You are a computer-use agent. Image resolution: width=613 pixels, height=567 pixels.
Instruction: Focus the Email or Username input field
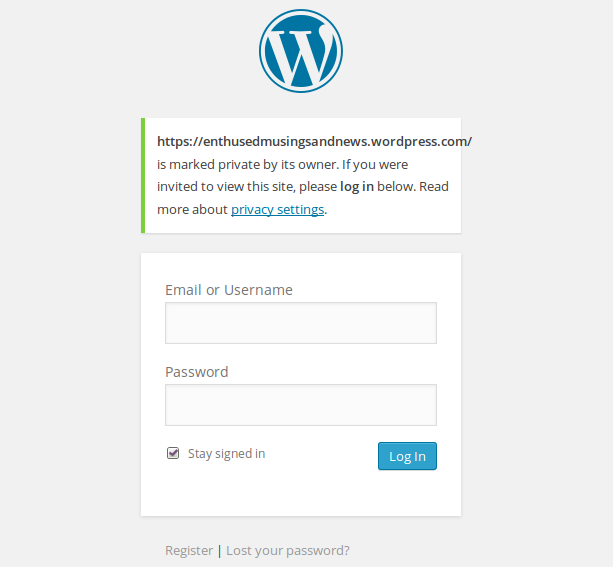(x=300, y=323)
